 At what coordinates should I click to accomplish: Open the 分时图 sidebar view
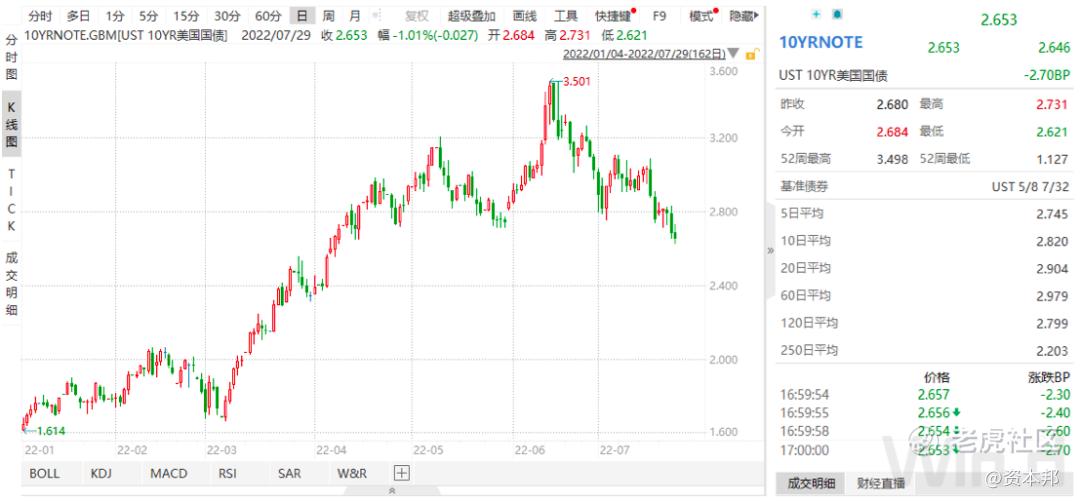(12, 57)
